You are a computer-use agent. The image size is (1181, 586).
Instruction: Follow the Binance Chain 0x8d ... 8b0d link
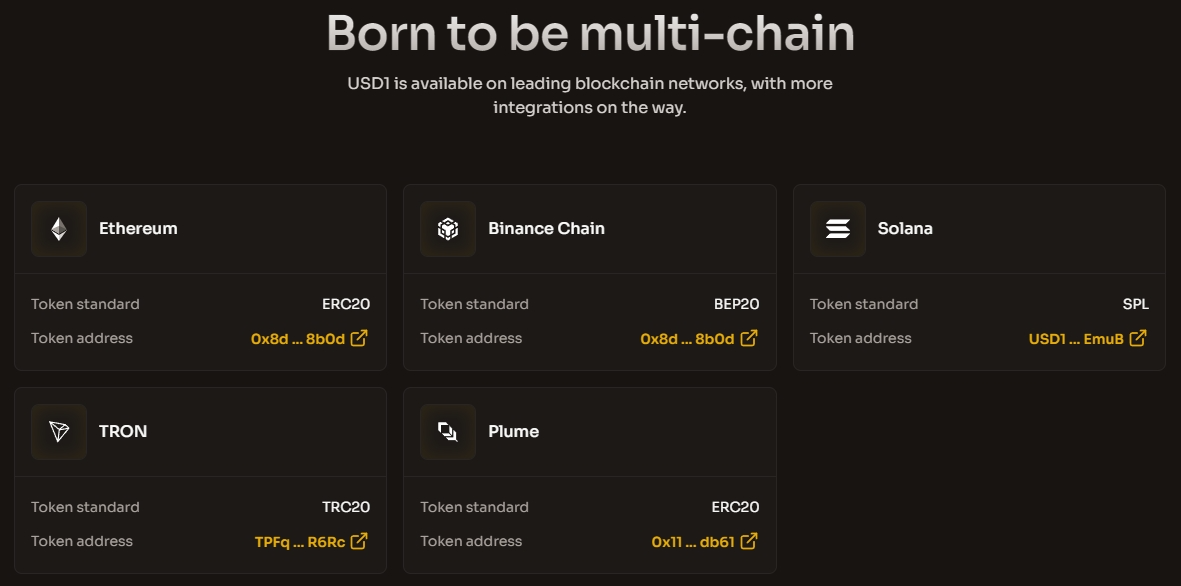687,339
